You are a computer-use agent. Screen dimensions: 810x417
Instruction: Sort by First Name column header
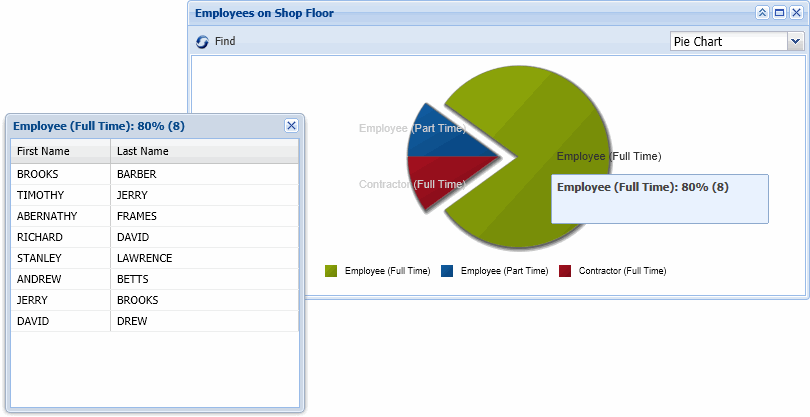coord(60,151)
